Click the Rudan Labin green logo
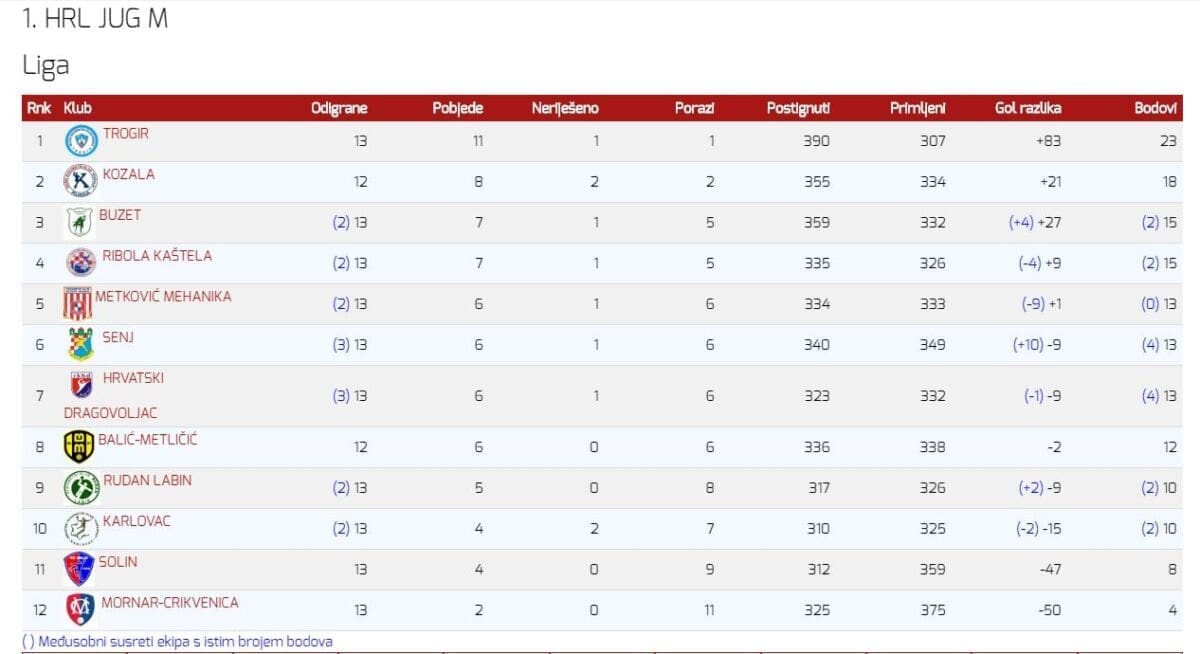The height and width of the screenshot is (654, 1200). click(81, 487)
